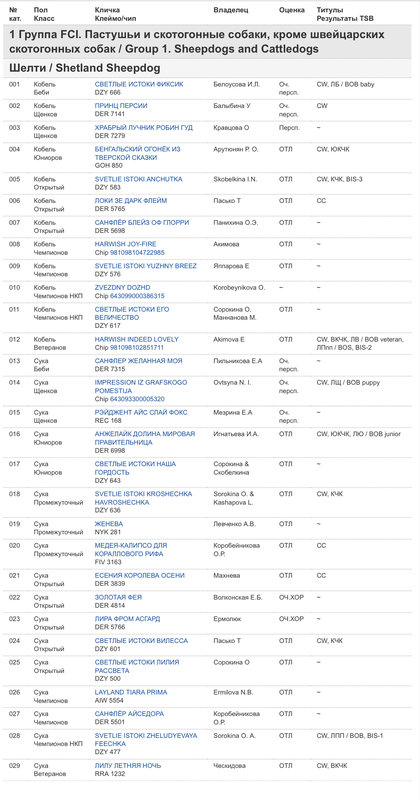420x800 pixels.
Task: Open SVETLIE ISTOKI KROSHECHKA HAVROSHECHKA link
Action: [x=143, y=498]
